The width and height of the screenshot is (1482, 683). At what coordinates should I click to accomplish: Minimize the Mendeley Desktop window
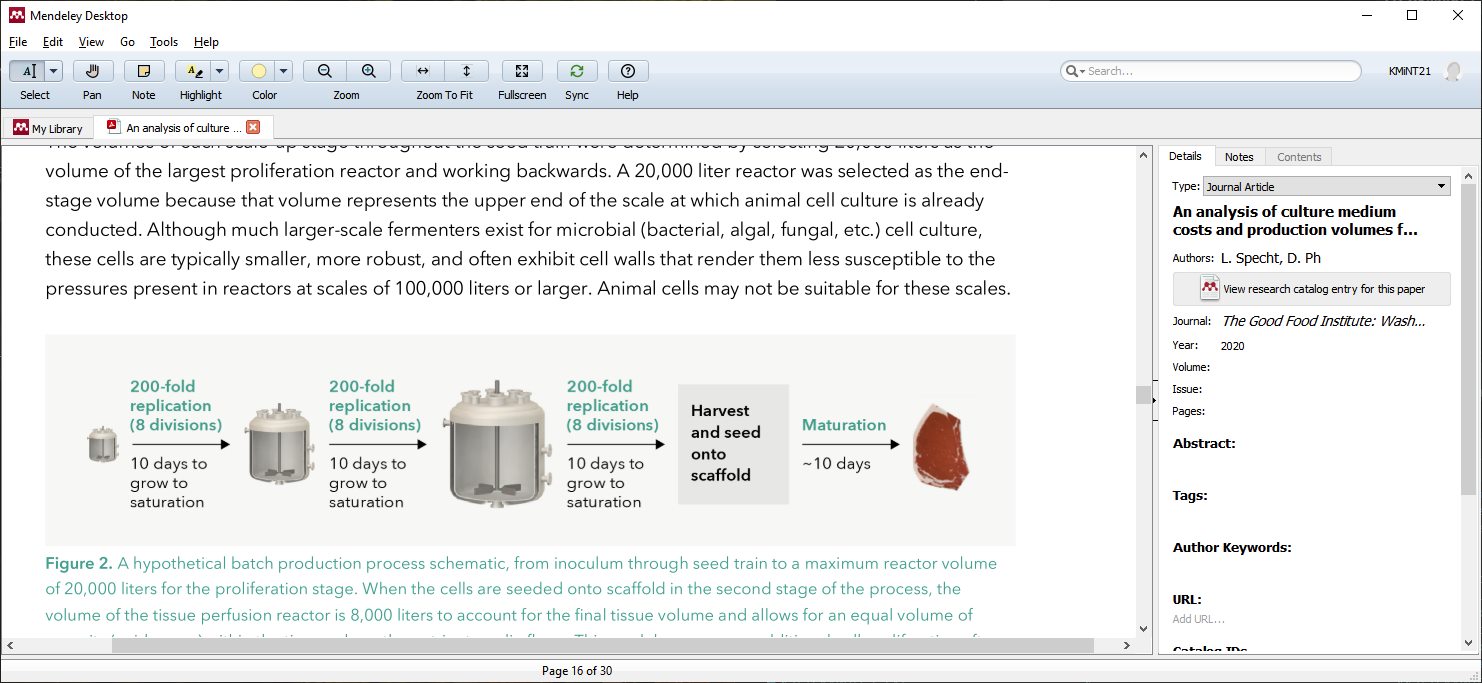(1366, 15)
